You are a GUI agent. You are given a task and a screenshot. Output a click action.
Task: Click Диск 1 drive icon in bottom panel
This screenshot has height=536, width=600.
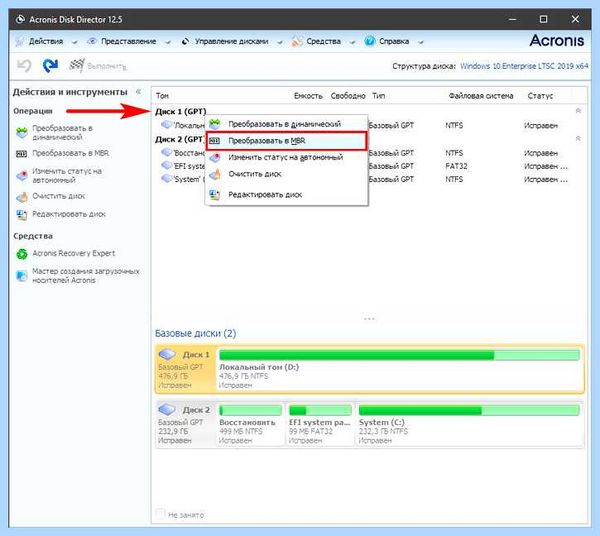pyautogui.click(x=167, y=354)
